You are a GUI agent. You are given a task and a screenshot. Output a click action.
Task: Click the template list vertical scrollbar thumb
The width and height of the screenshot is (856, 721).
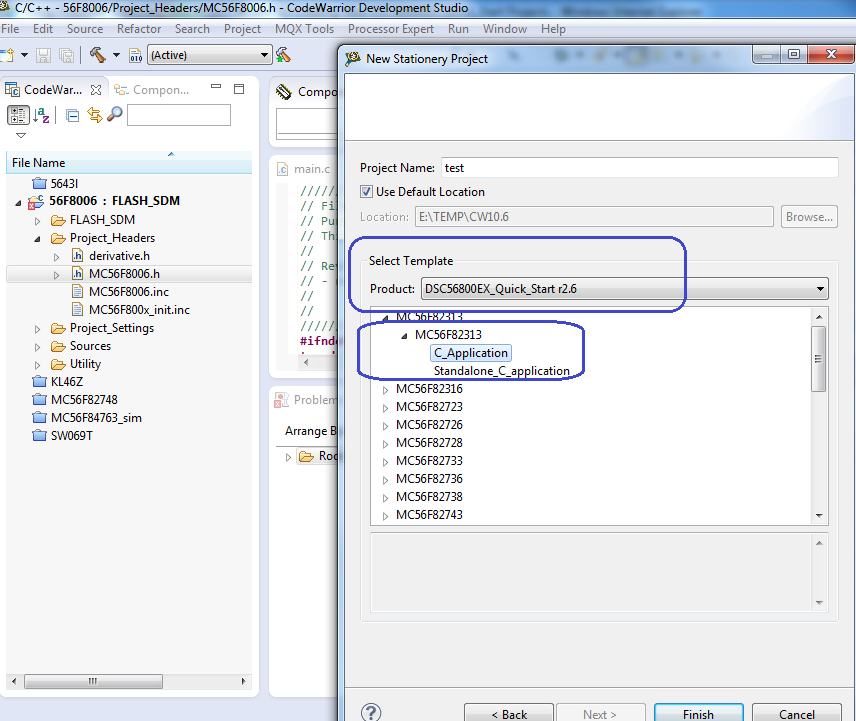click(x=818, y=359)
